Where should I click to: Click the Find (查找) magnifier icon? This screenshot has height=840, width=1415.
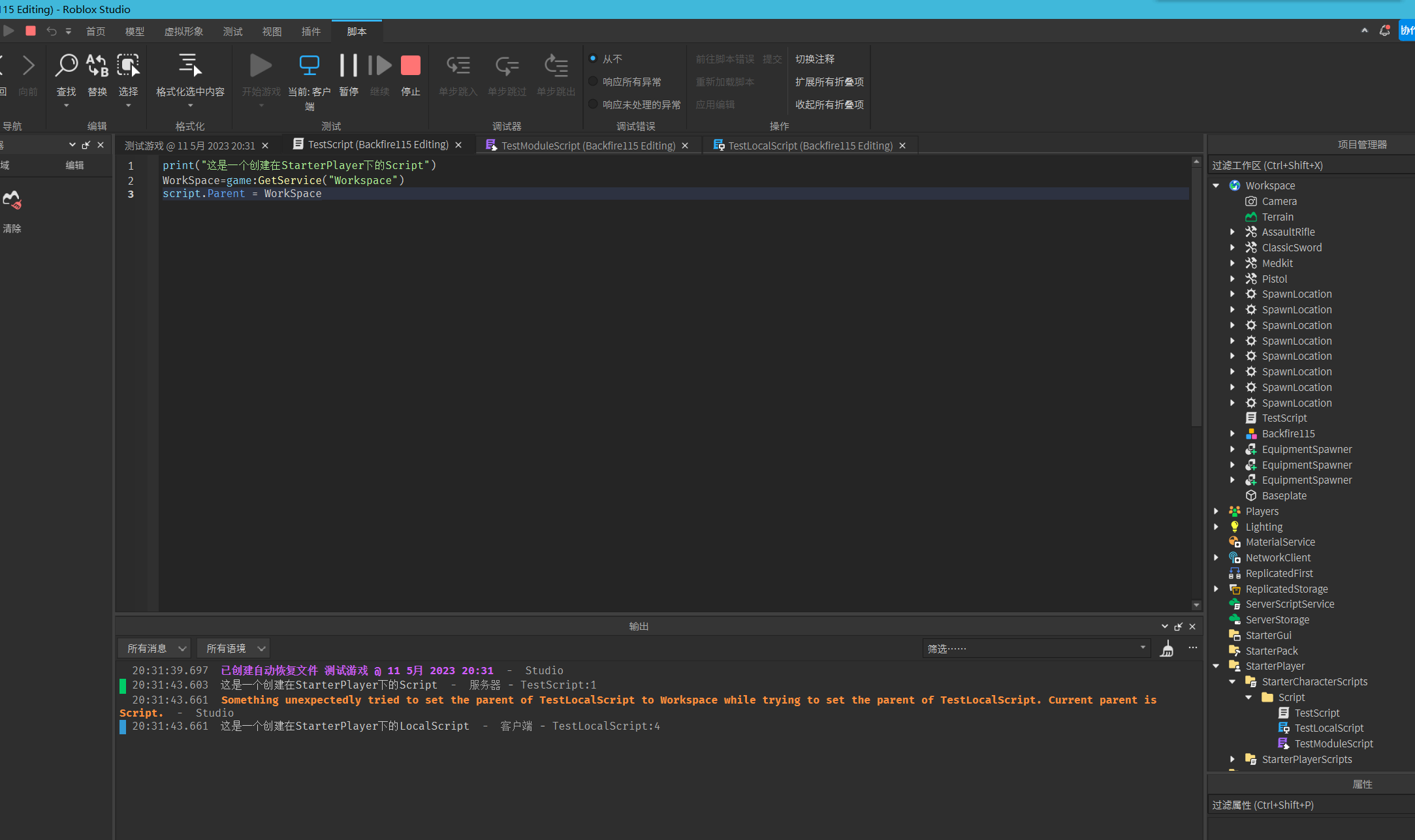[66, 66]
